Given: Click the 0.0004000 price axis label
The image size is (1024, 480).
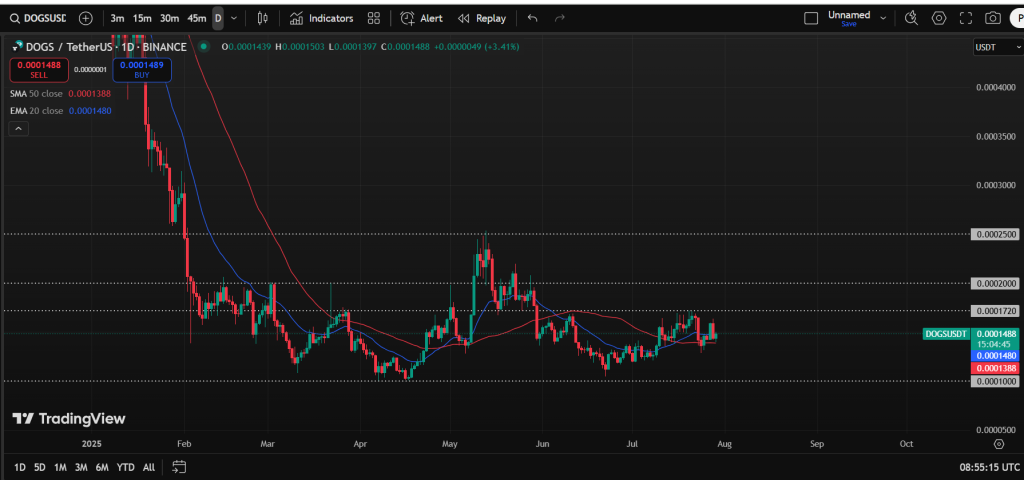Looking at the screenshot, I should [995, 87].
